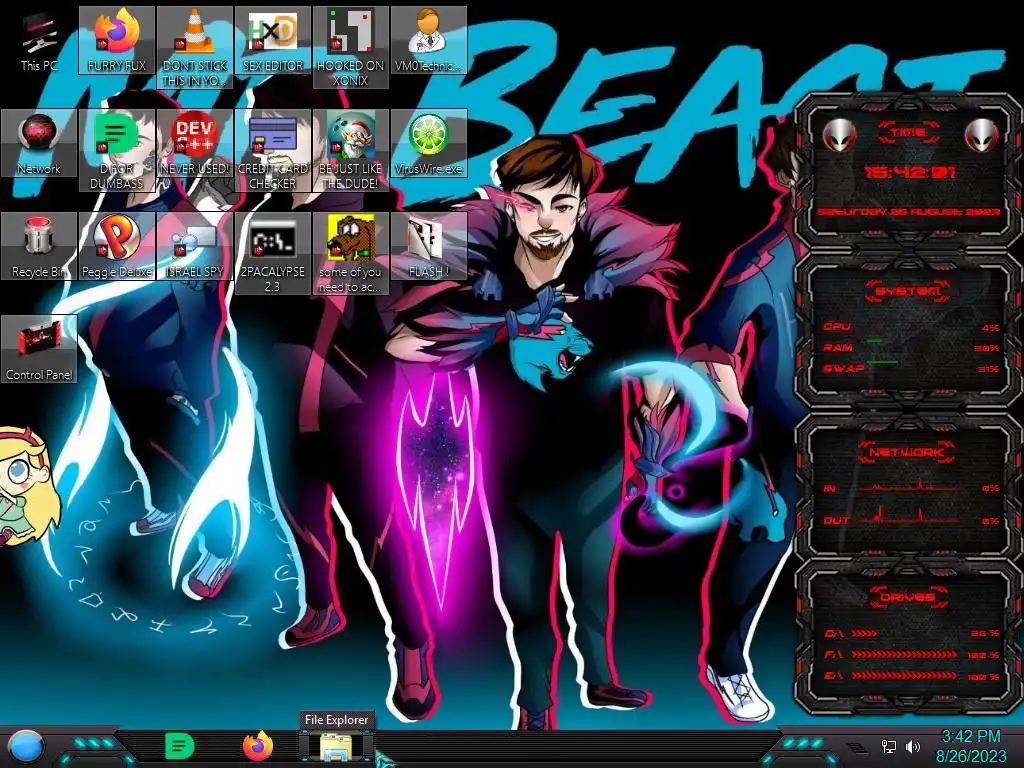
Task: Click the right alien head on TIME widget
Action: 981,136
